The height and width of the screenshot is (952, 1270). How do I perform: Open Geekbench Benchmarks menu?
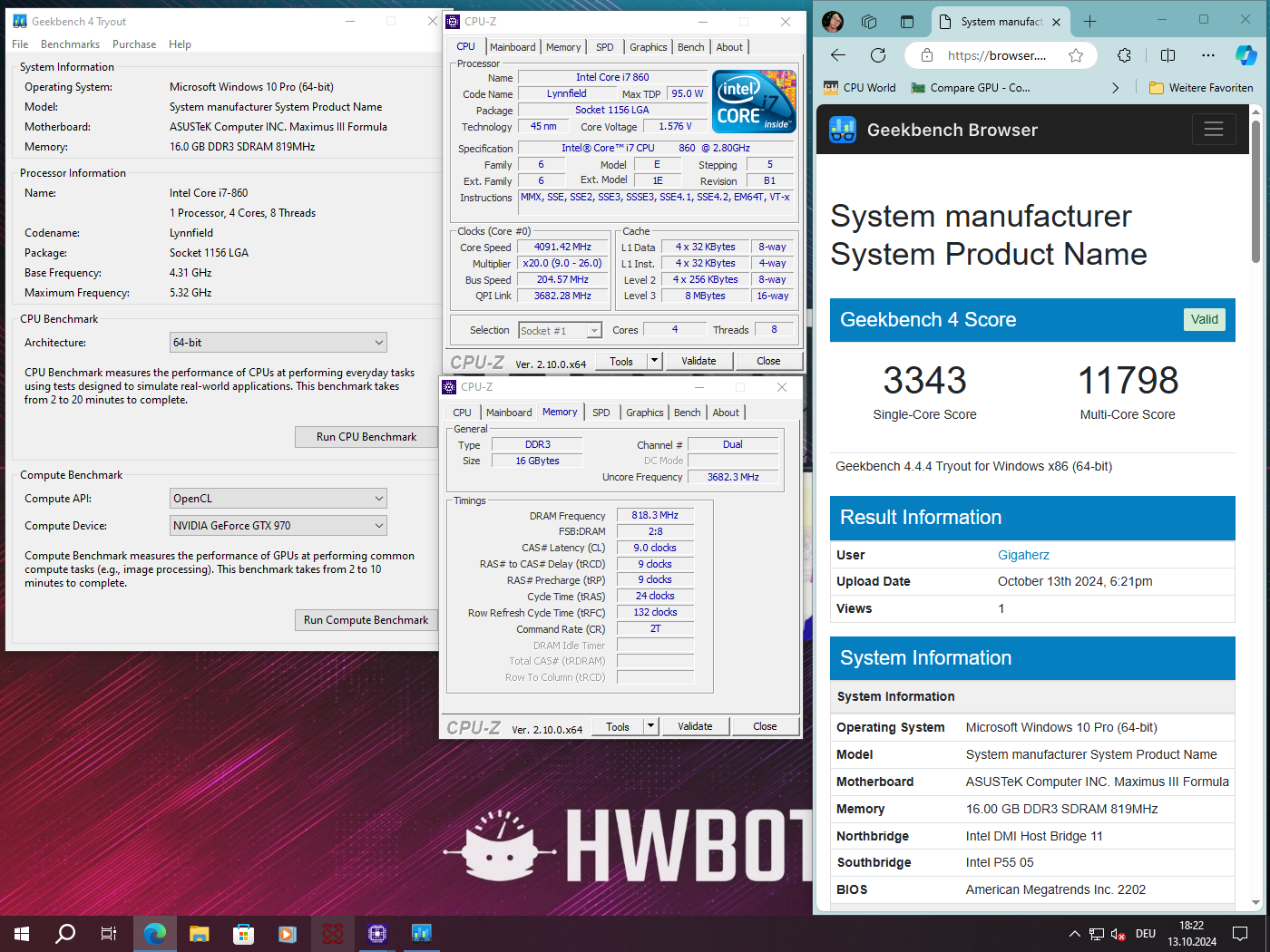(x=70, y=44)
